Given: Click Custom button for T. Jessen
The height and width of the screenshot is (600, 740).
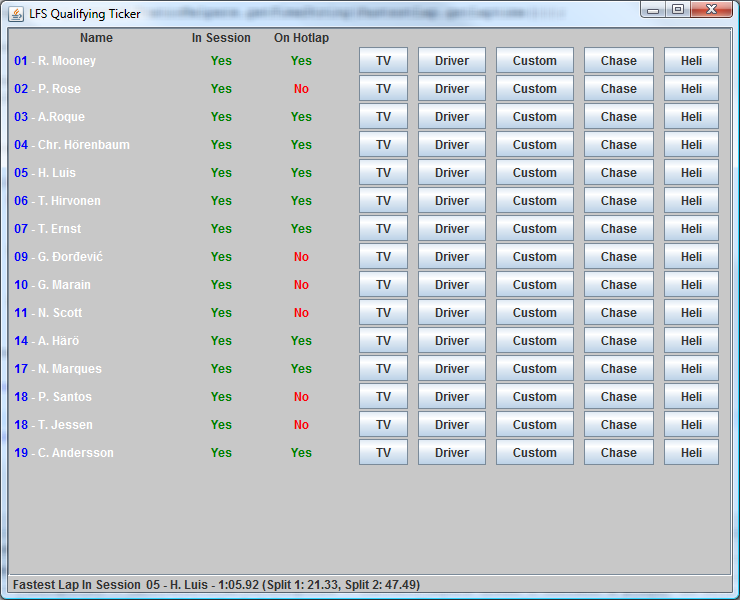Looking at the screenshot, I should click(x=535, y=424).
